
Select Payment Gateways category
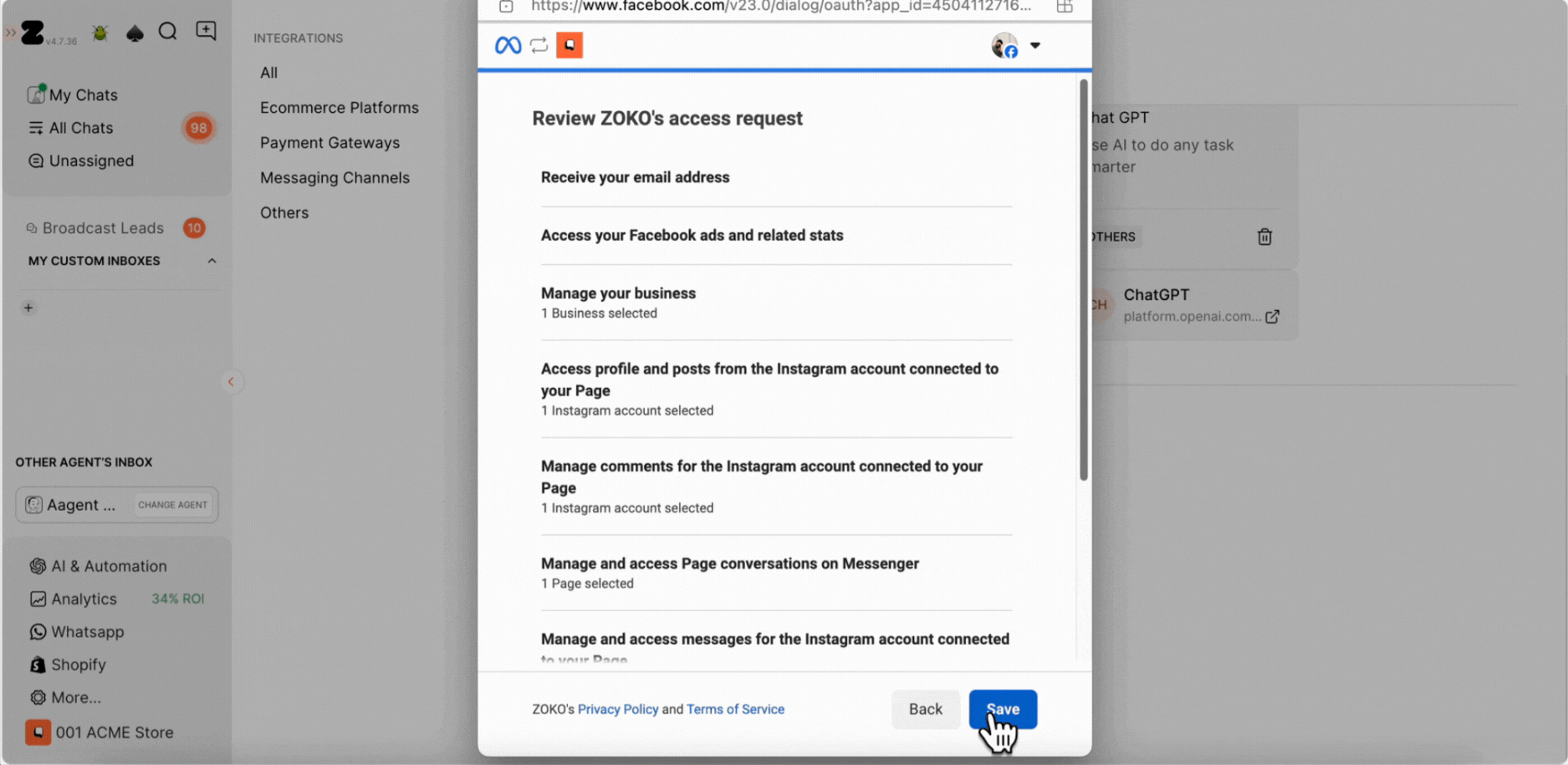click(x=329, y=143)
